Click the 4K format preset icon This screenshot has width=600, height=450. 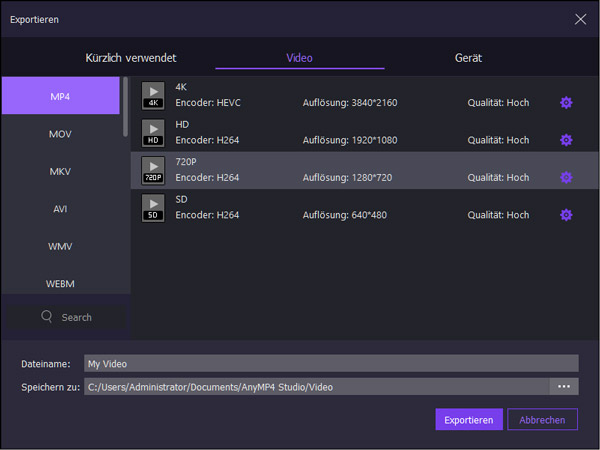click(153, 95)
